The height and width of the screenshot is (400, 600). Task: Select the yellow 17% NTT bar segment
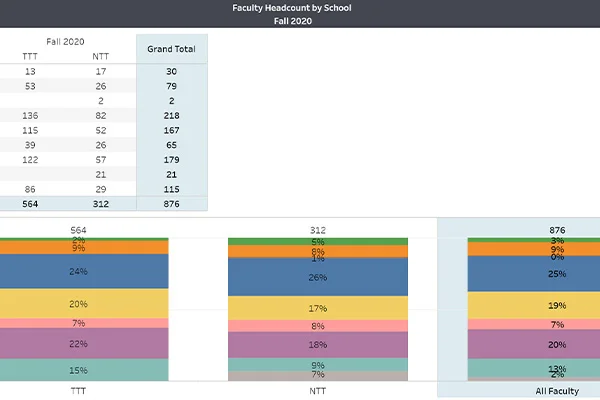click(318, 308)
